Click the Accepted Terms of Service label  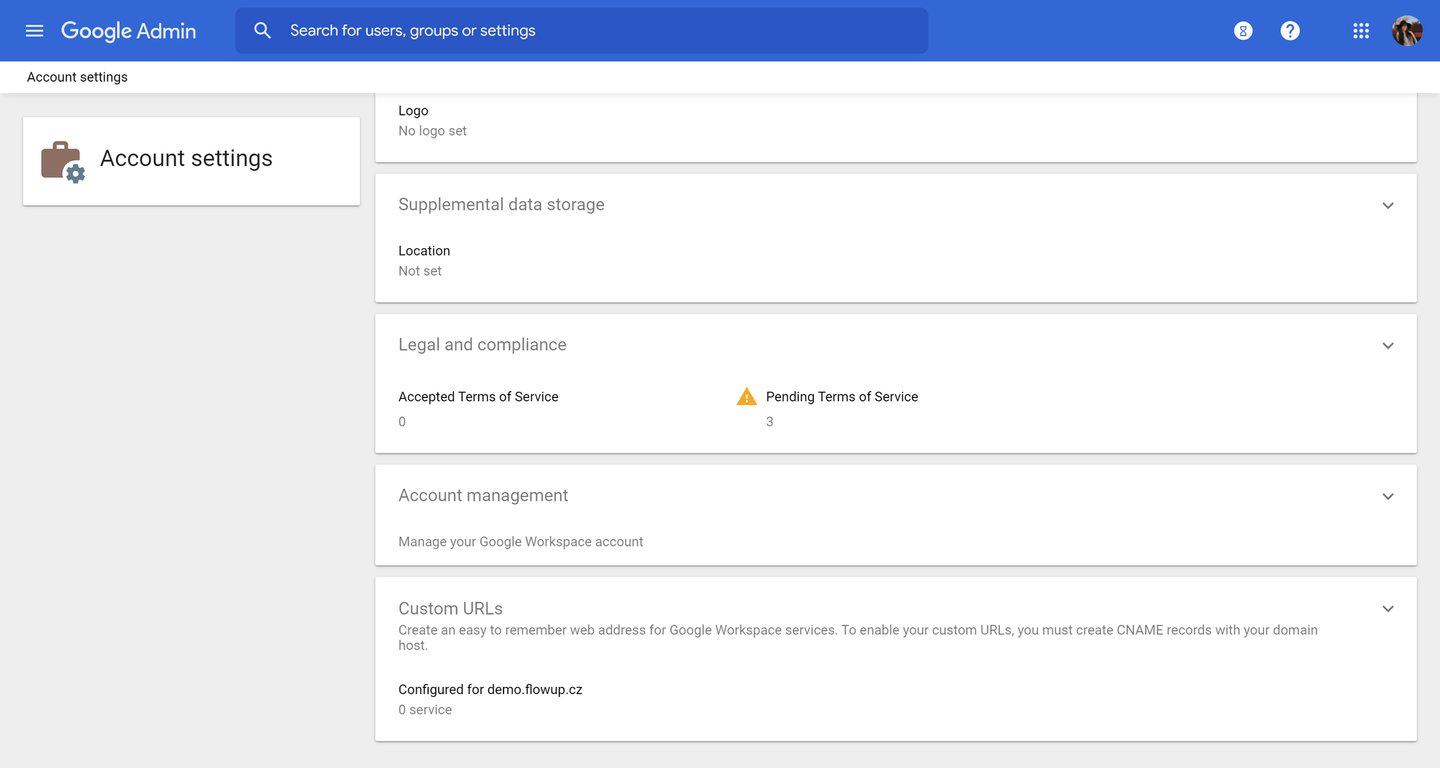click(x=478, y=397)
